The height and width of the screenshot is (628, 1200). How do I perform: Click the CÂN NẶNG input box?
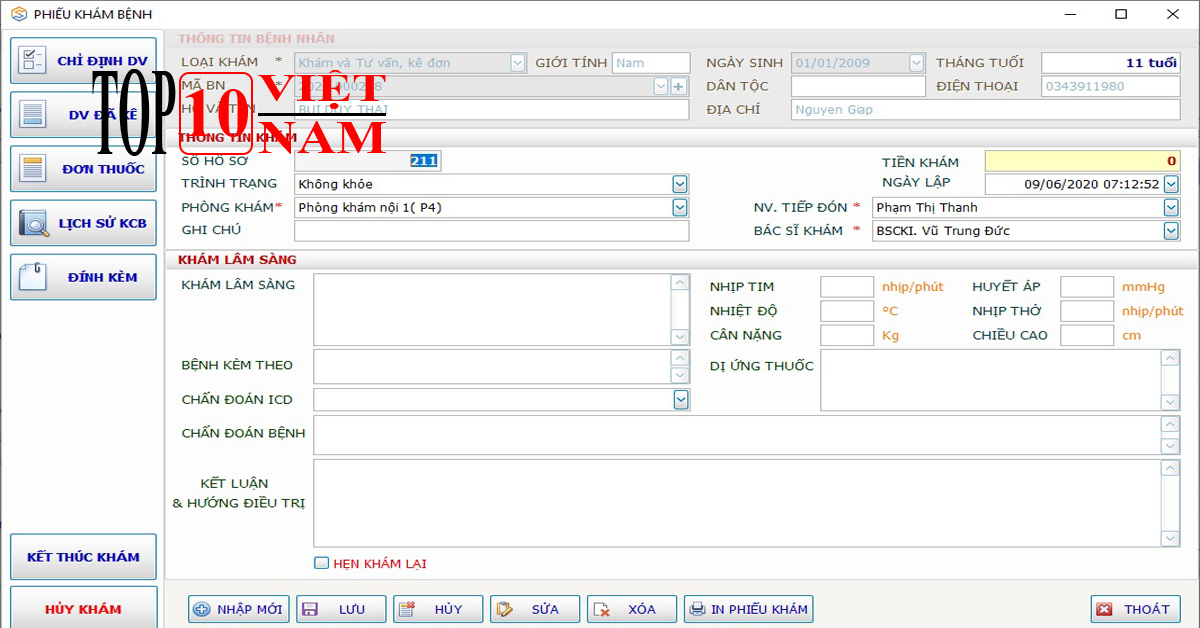coord(847,335)
